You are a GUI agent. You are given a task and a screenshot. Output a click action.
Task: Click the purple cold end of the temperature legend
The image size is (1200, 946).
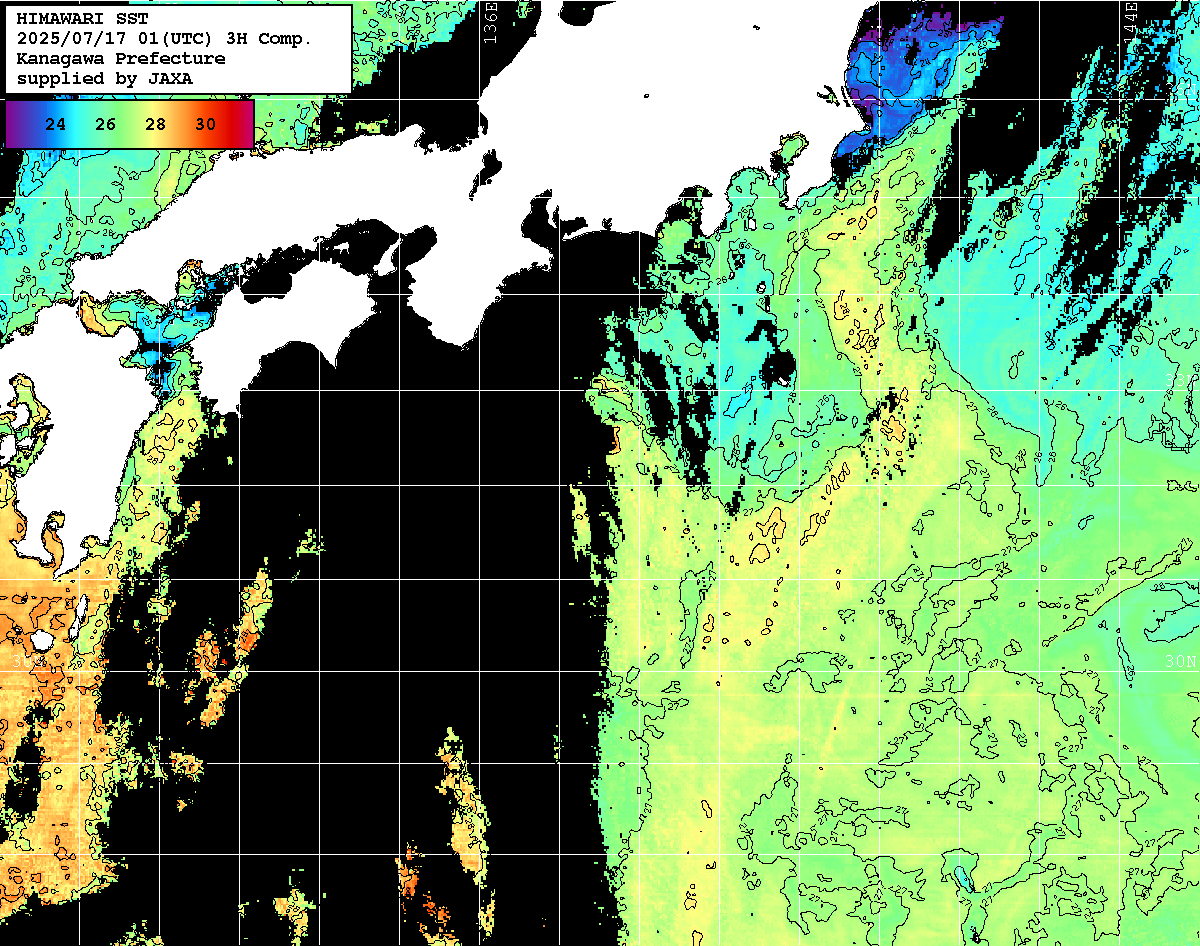[x=14, y=124]
